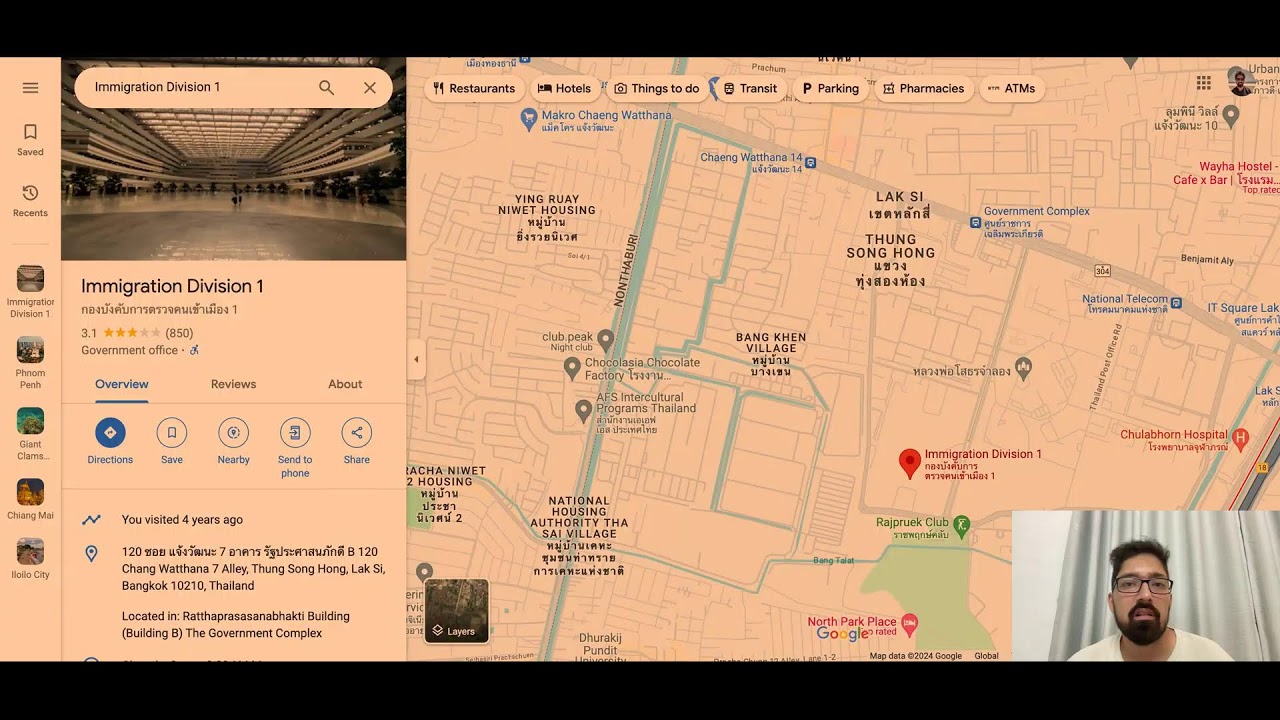This screenshot has height=720, width=1280.
Task: Click the search magnifier icon
Action: tap(326, 88)
